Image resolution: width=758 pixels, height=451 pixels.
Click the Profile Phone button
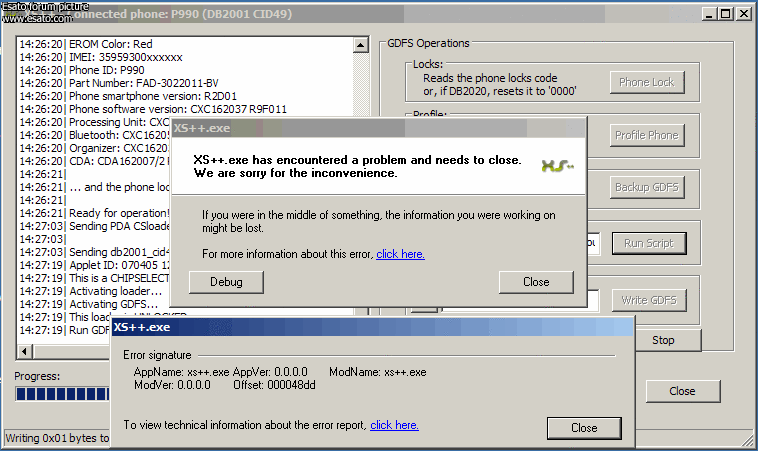click(647, 135)
